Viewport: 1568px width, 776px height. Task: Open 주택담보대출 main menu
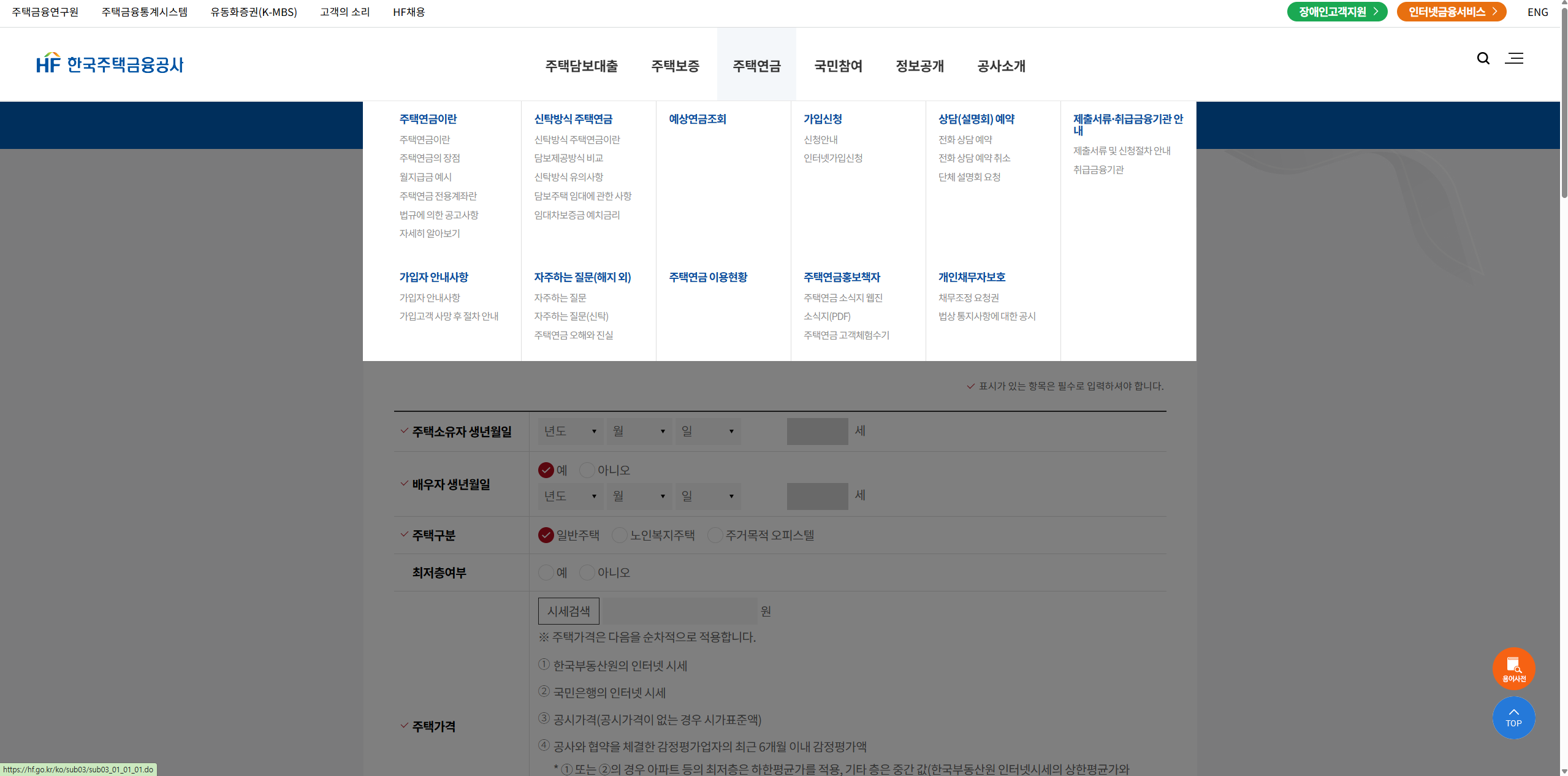(x=581, y=66)
